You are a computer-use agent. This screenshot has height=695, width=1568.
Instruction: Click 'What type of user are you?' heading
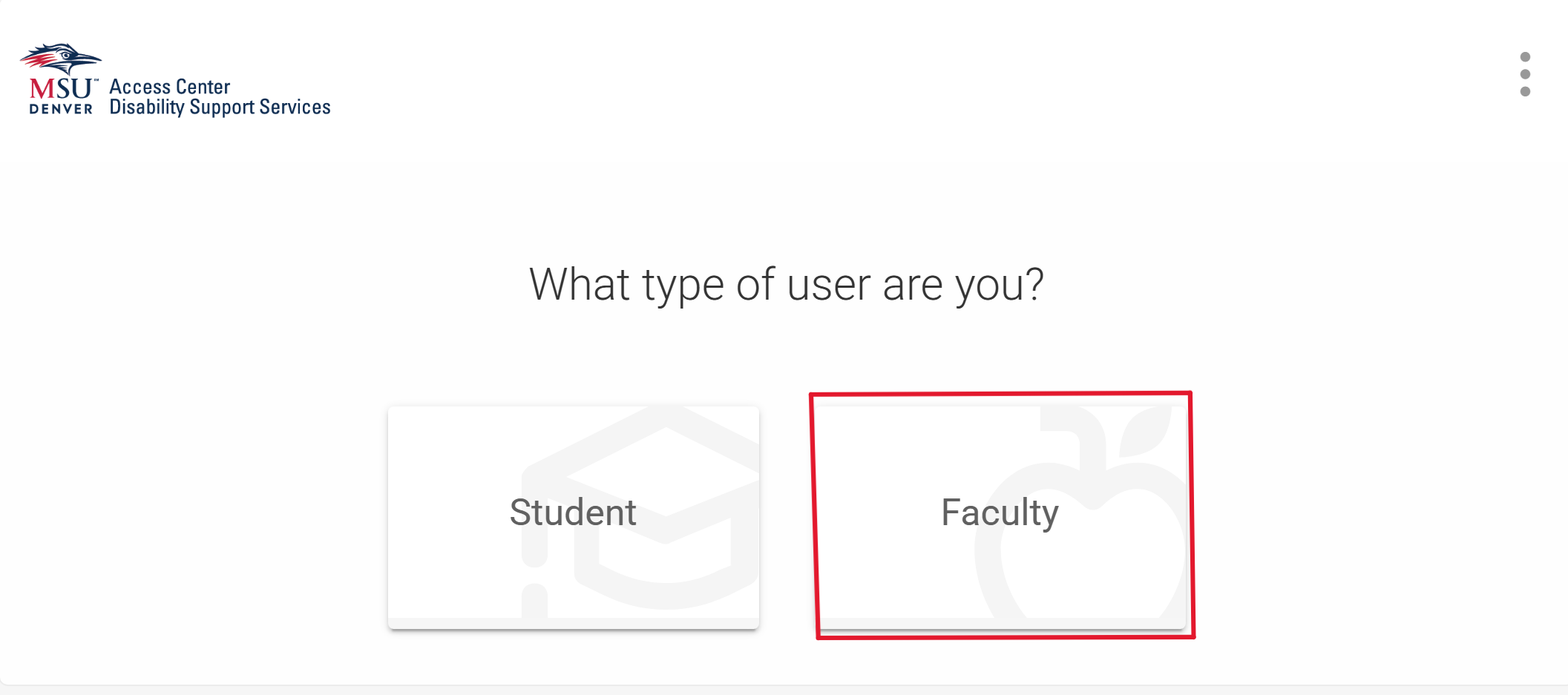pos(786,285)
